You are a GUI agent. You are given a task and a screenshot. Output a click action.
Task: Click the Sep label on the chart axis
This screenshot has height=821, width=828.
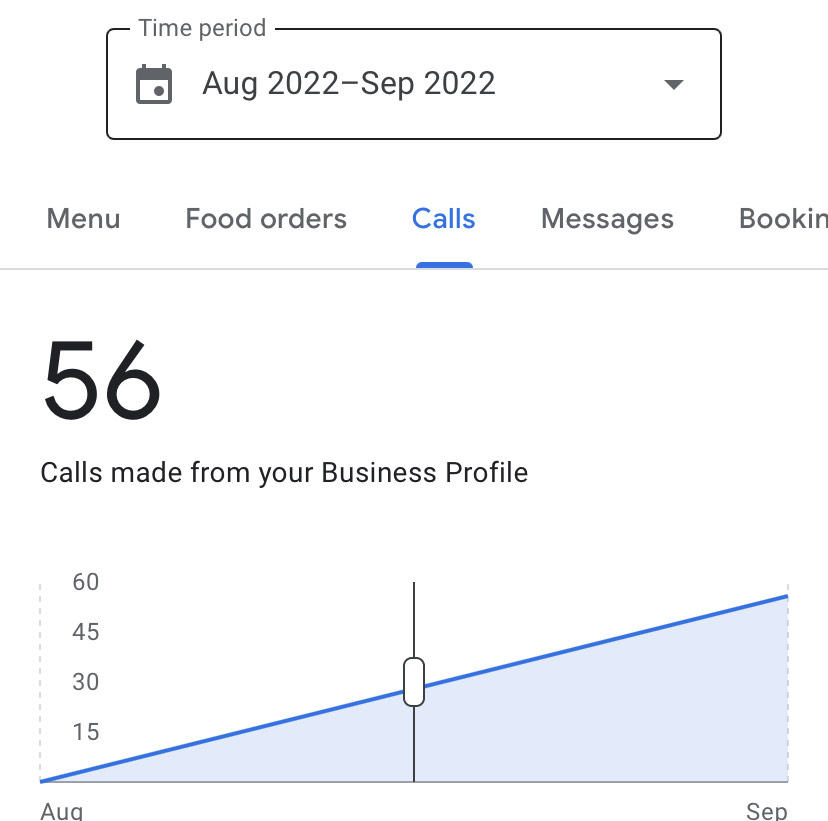767,811
